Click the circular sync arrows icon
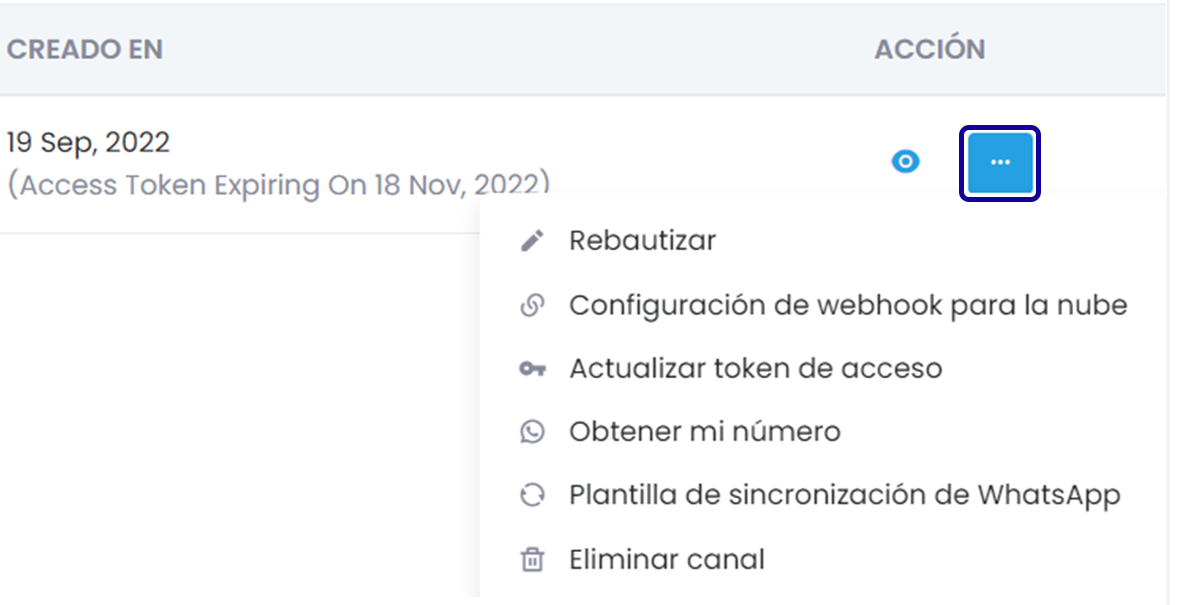This screenshot has width=1200, height=605. tap(533, 495)
